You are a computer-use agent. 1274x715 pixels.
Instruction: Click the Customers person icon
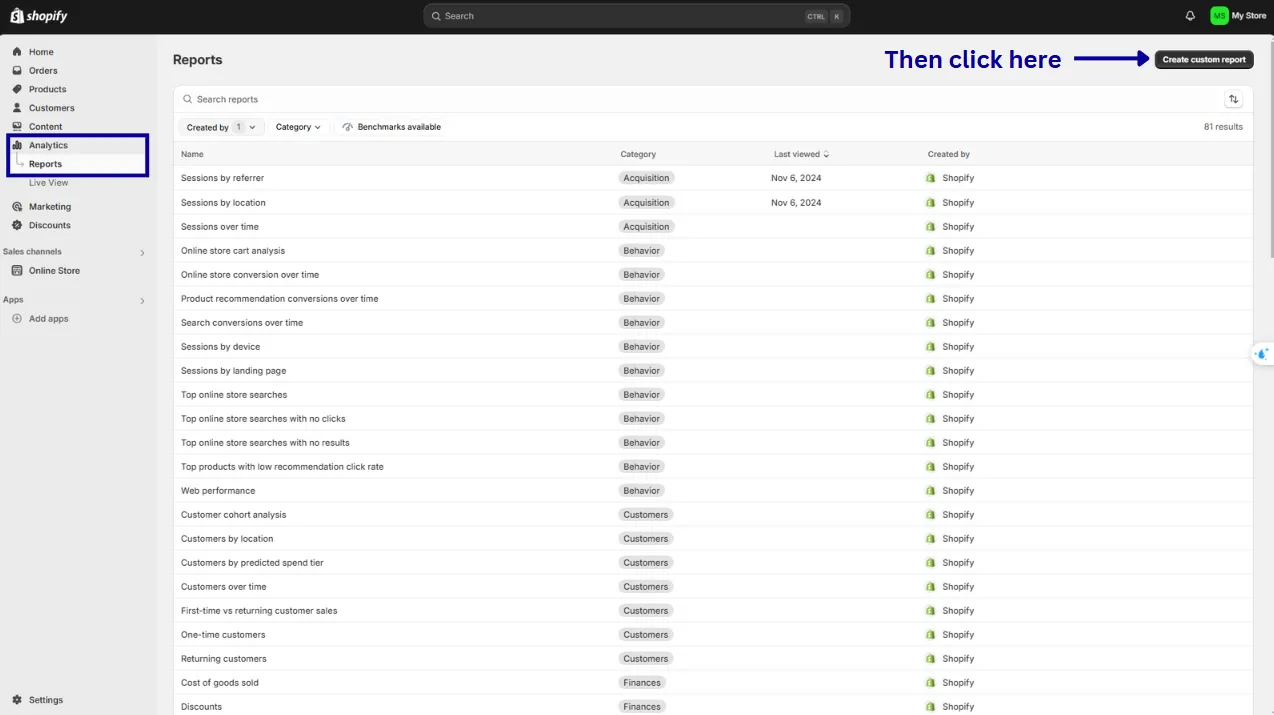pyautogui.click(x=17, y=108)
